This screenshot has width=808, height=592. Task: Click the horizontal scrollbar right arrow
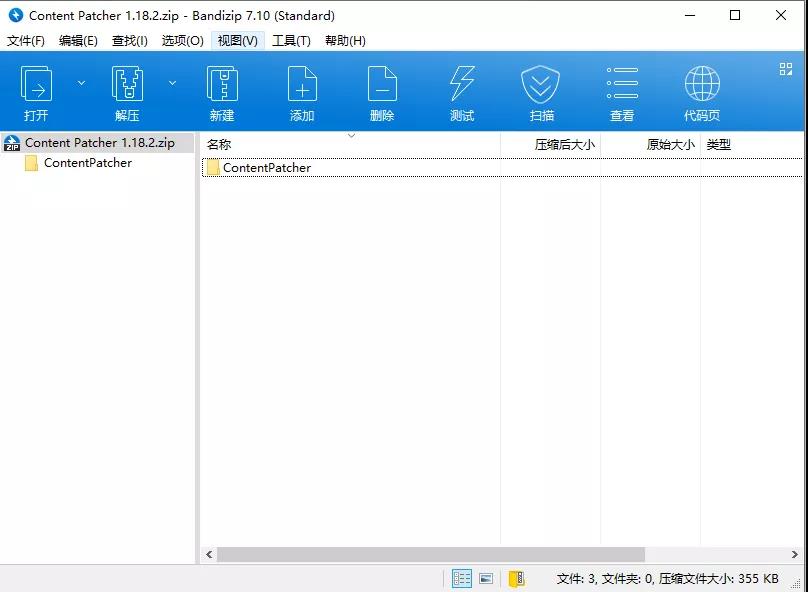(x=795, y=554)
